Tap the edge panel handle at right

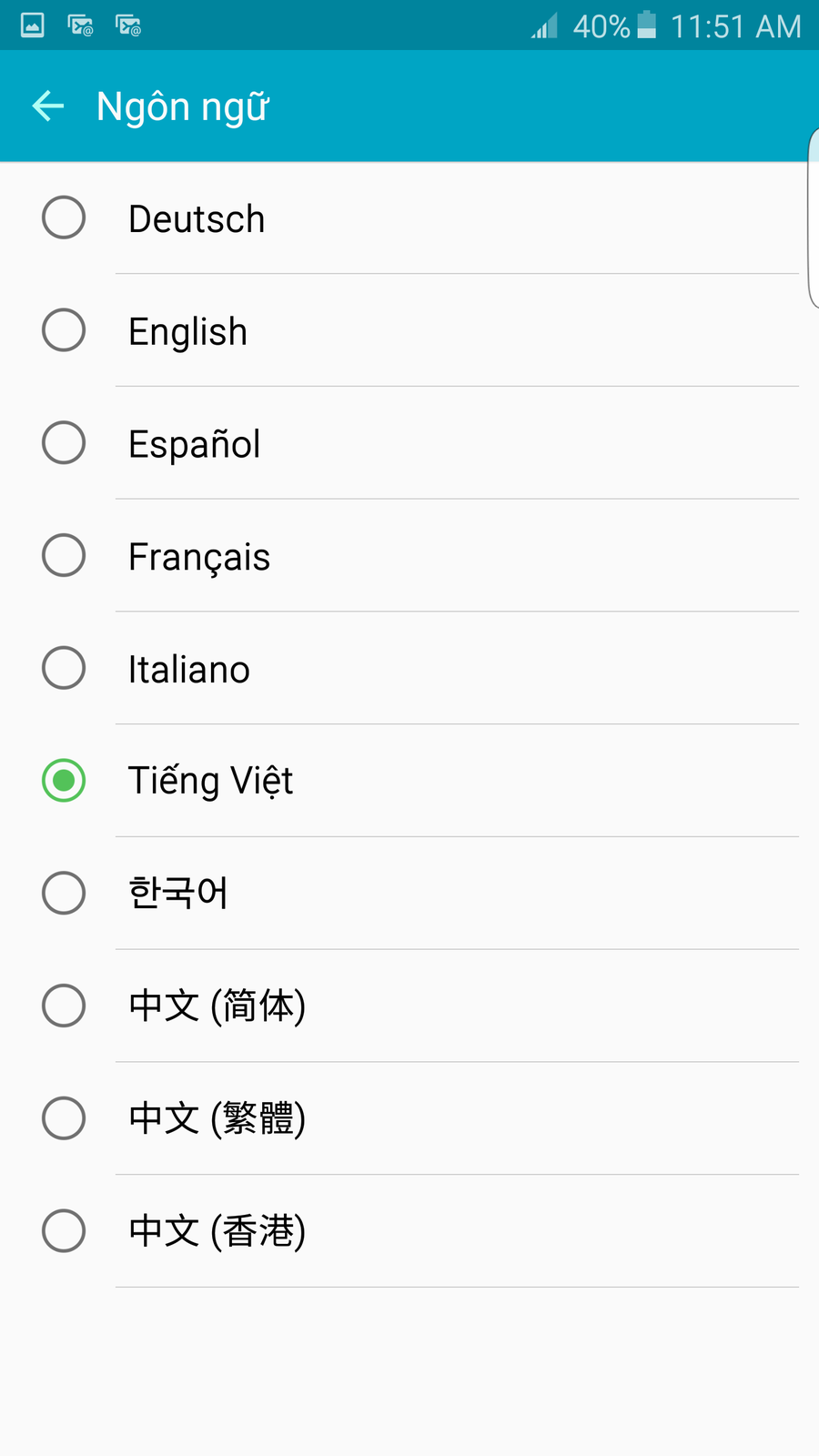[813, 218]
